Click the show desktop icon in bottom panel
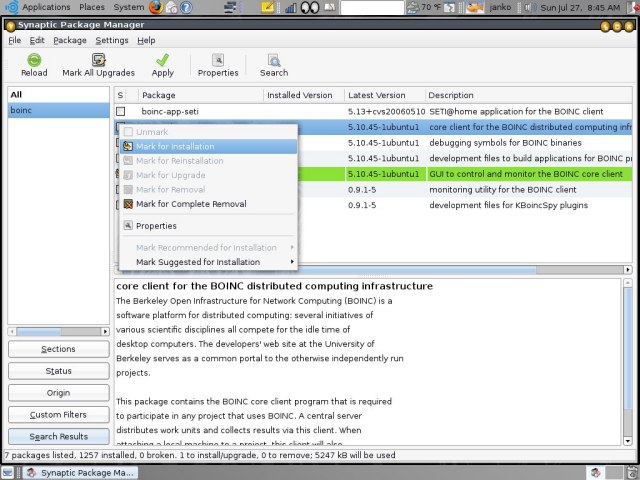 [7, 472]
